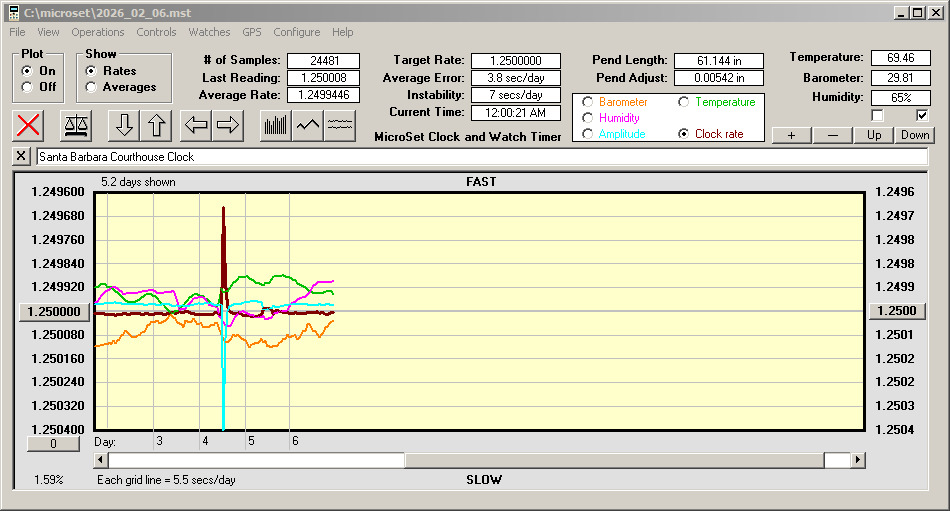Tick the unchecked box under Humidity
The image size is (950, 511).
(878, 115)
